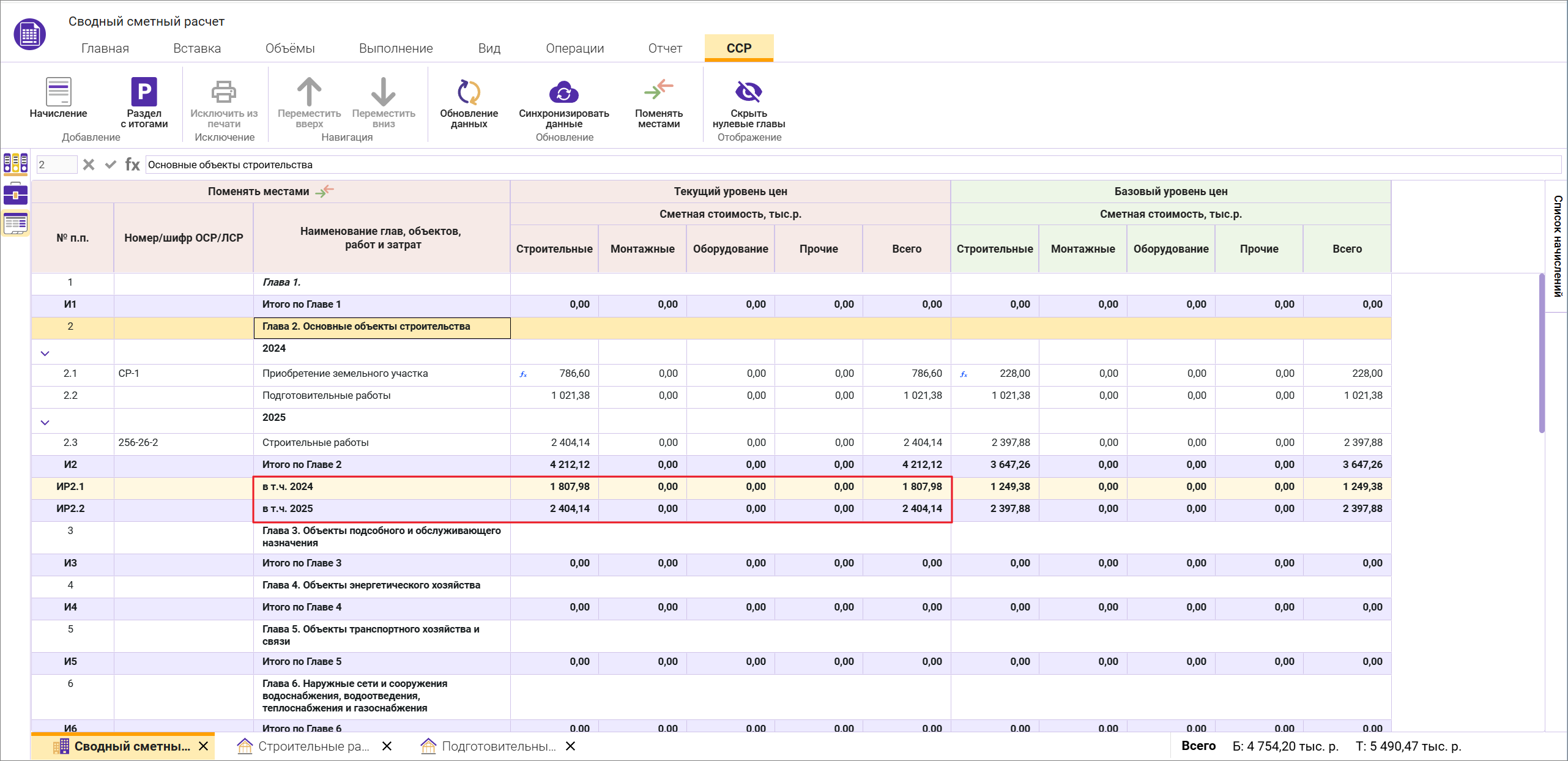Screen dimensions: 1568x761
Task: Click Синхронизировать данные cloud icon
Action: click(x=563, y=92)
